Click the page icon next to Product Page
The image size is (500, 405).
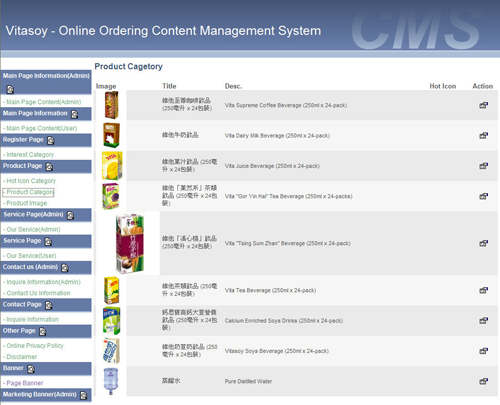pyautogui.click(x=49, y=167)
